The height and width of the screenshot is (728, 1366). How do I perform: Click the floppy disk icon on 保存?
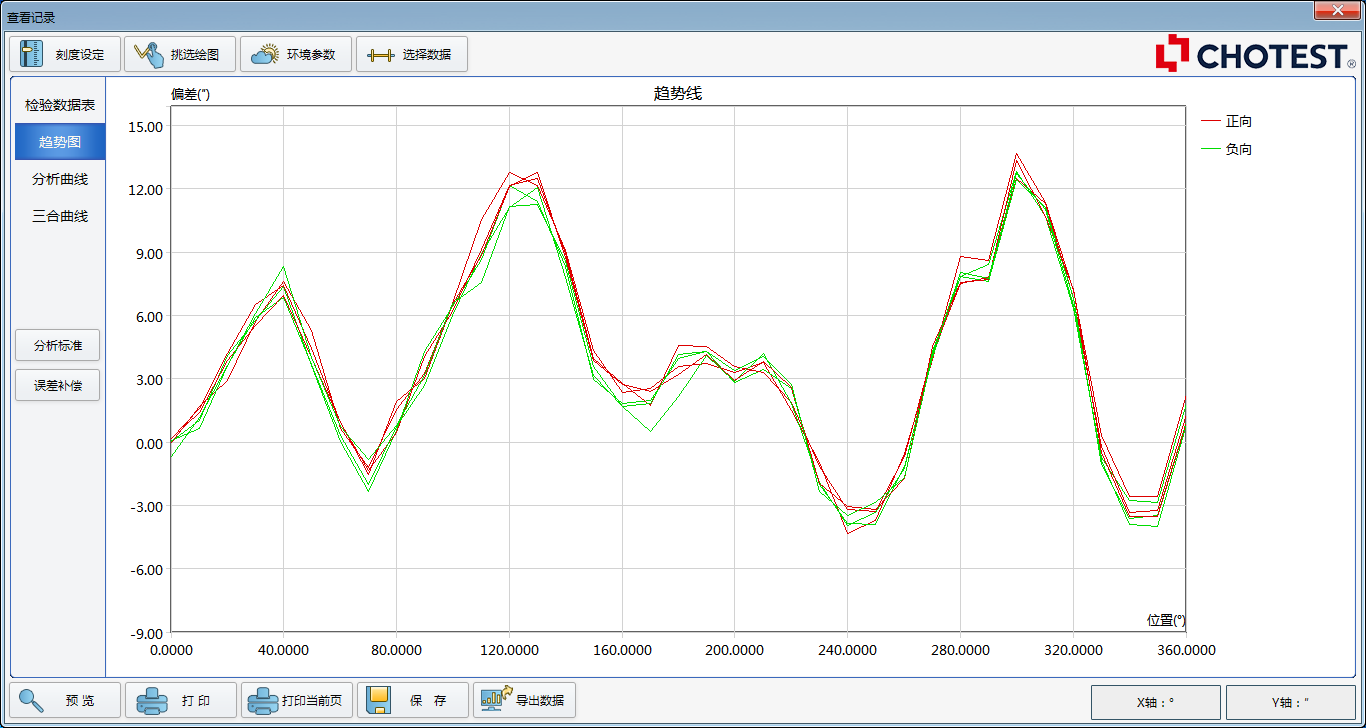[x=378, y=700]
